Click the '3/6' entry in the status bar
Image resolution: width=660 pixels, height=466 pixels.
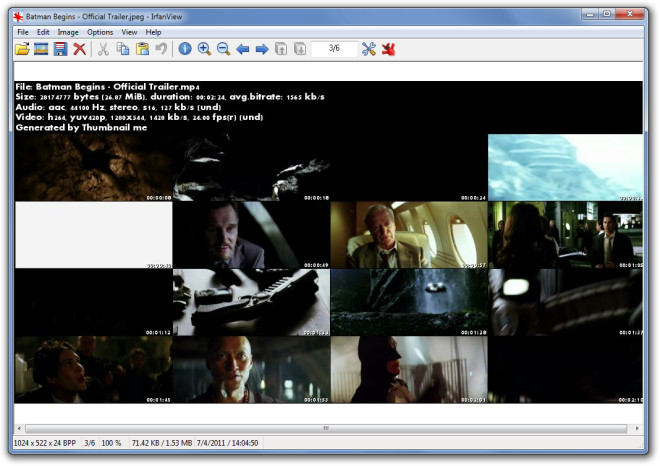(x=89, y=443)
